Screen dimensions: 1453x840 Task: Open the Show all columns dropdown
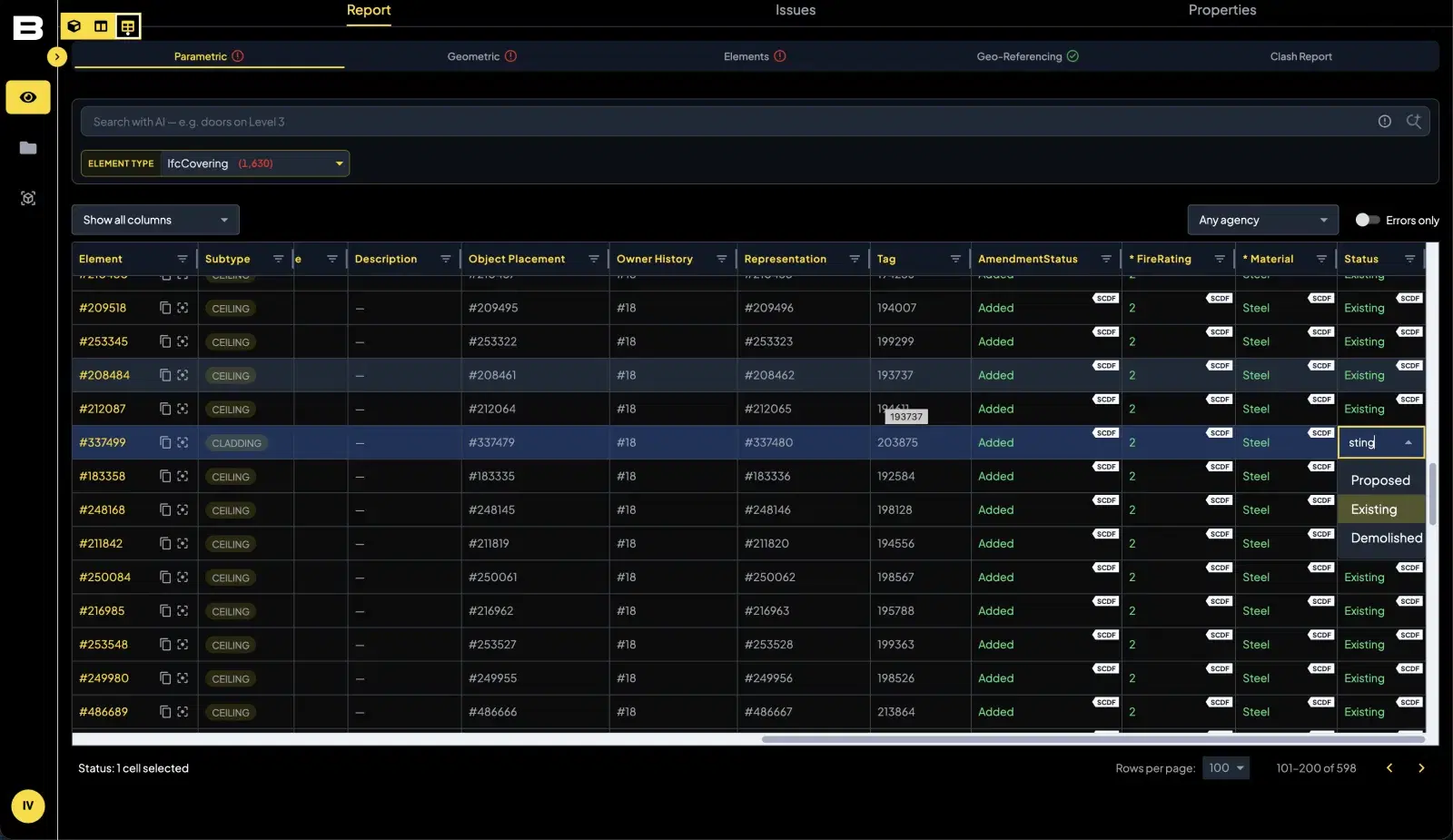coord(155,220)
